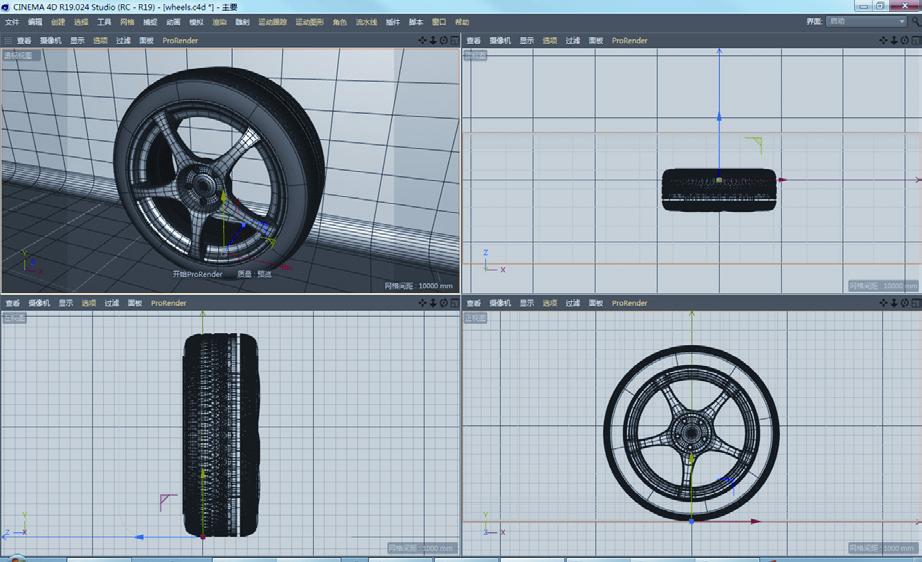Open 显示 menu in bottom-left viewport

65,303
